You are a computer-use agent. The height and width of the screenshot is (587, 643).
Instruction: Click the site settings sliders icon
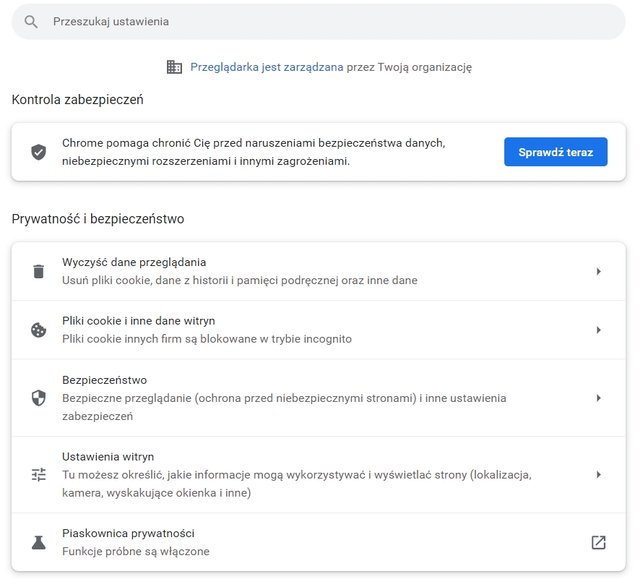coord(39,475)
